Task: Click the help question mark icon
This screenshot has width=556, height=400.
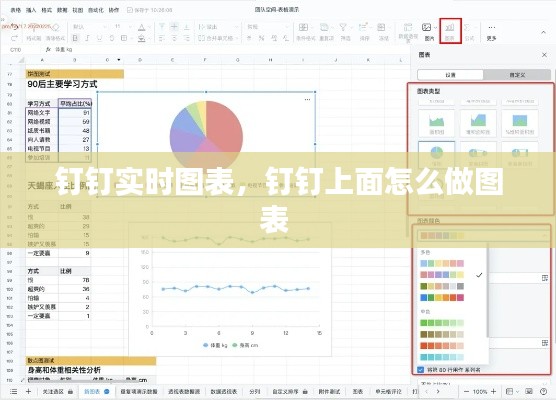Action: (x=543, y=391)
